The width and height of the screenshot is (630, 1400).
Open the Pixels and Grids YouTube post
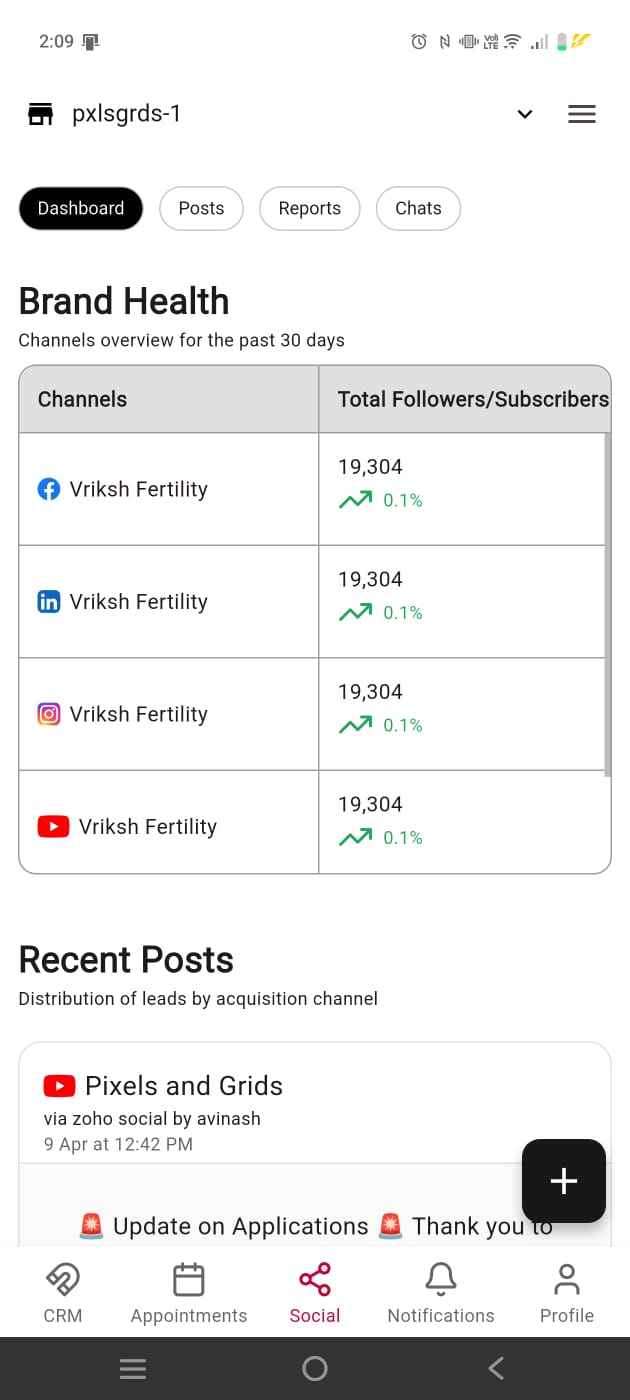click(183, 1086)
